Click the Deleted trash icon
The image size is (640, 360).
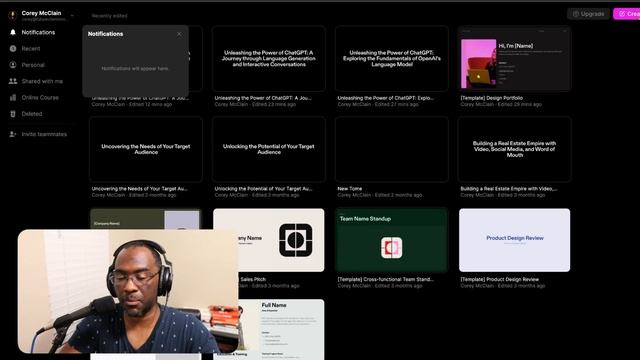13,114
